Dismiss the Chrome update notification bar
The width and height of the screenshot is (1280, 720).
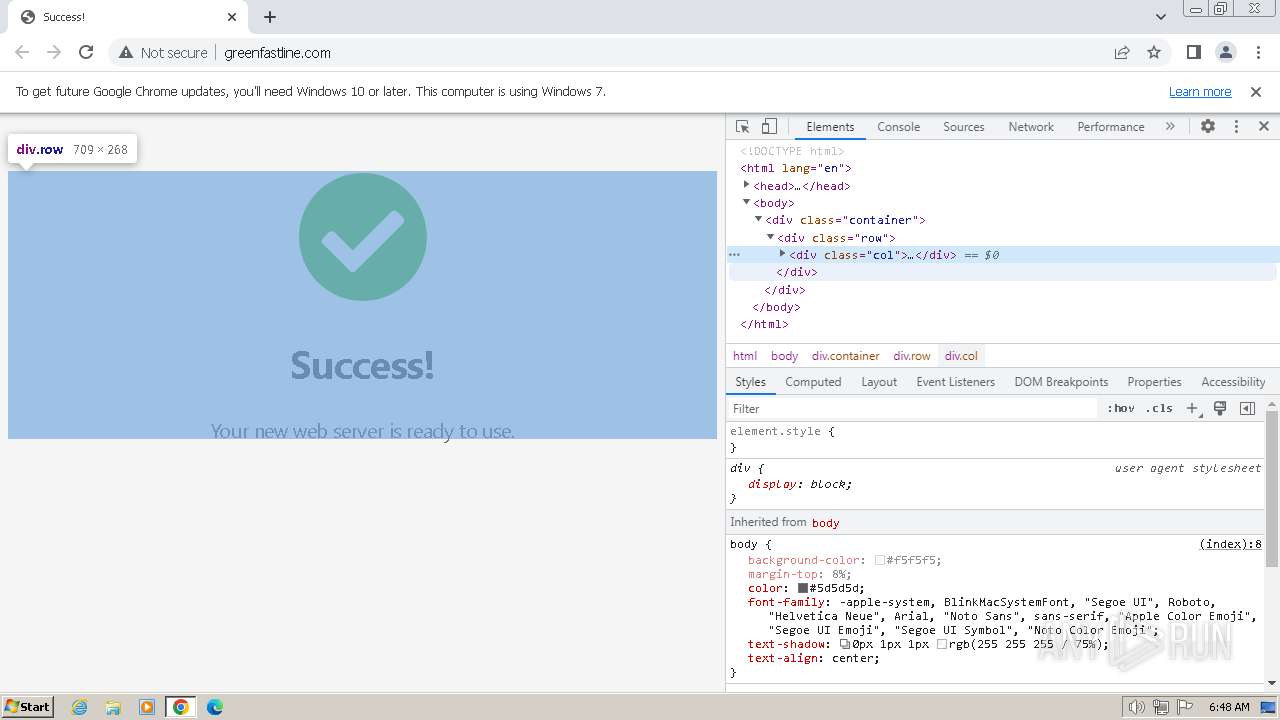(x=1256, y=91)
